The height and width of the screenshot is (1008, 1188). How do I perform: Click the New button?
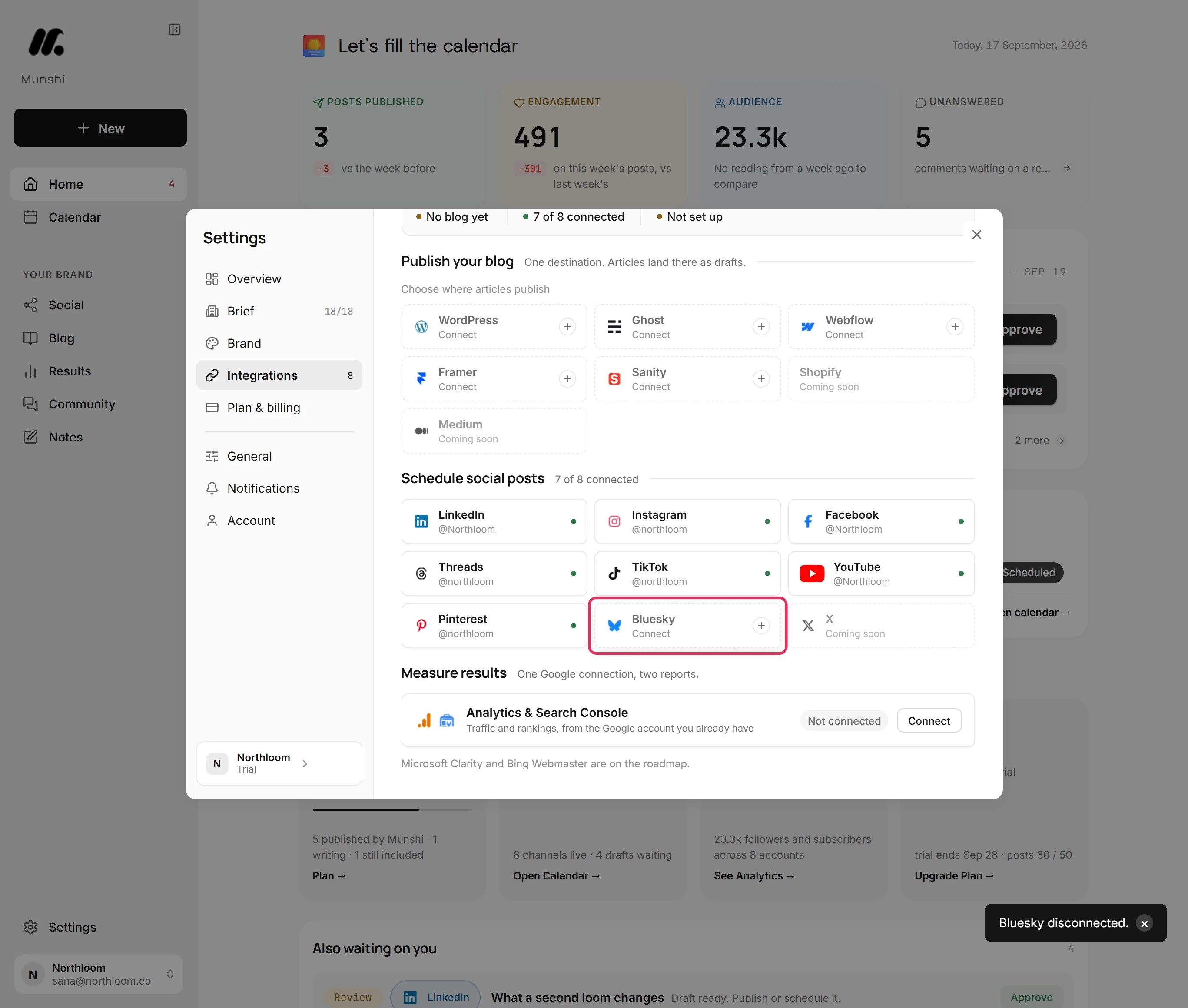[x=100, y=128]
